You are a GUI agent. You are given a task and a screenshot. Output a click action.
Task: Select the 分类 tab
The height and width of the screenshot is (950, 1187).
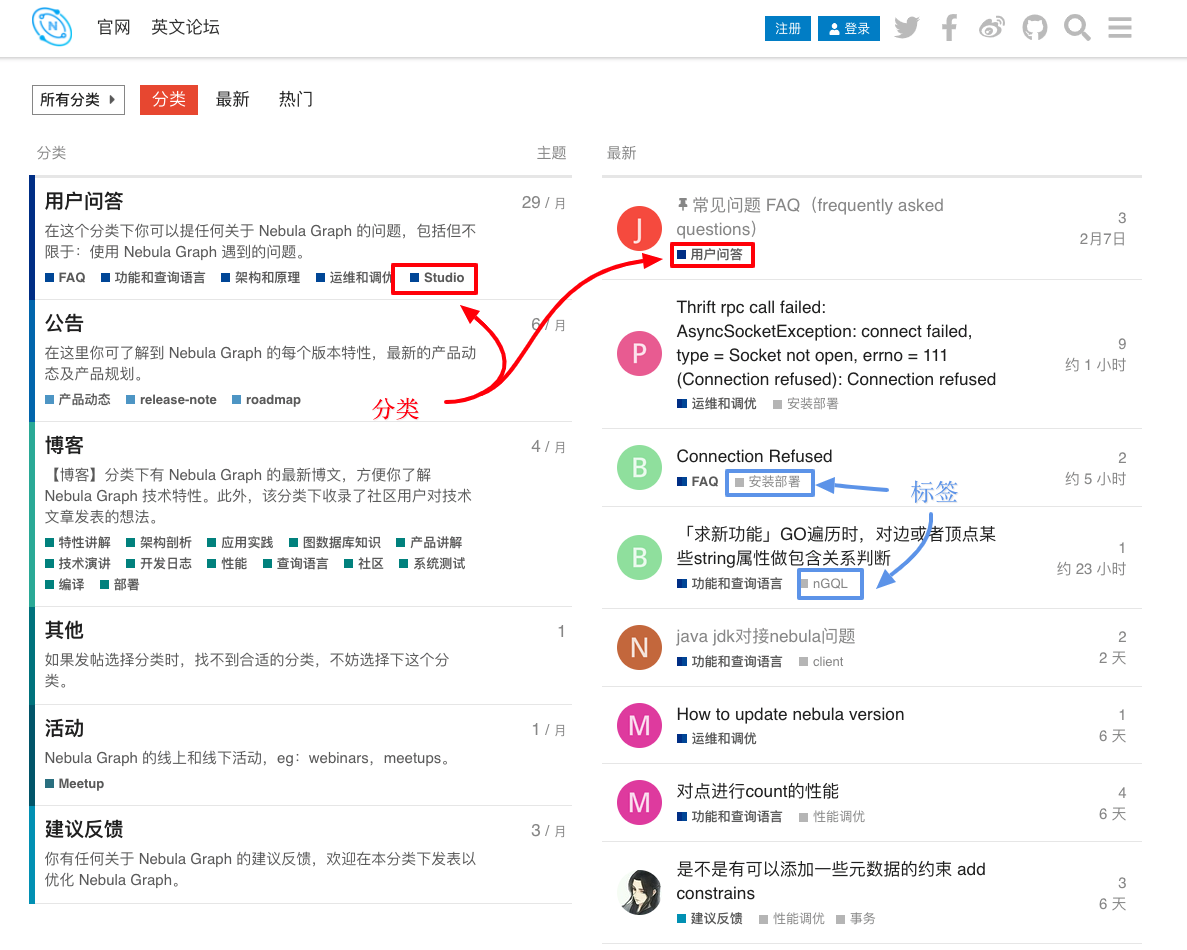tap(169, 99)
